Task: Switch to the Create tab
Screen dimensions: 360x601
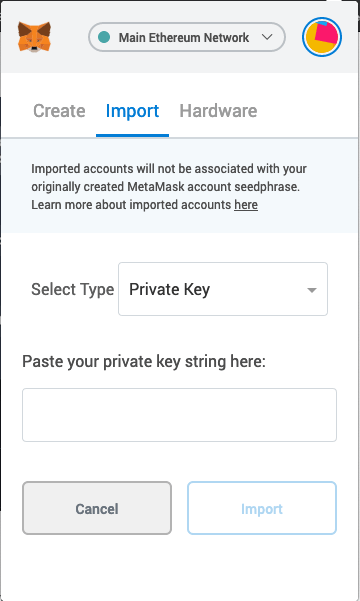Action: pyautogui.click(x=59, y=111)
